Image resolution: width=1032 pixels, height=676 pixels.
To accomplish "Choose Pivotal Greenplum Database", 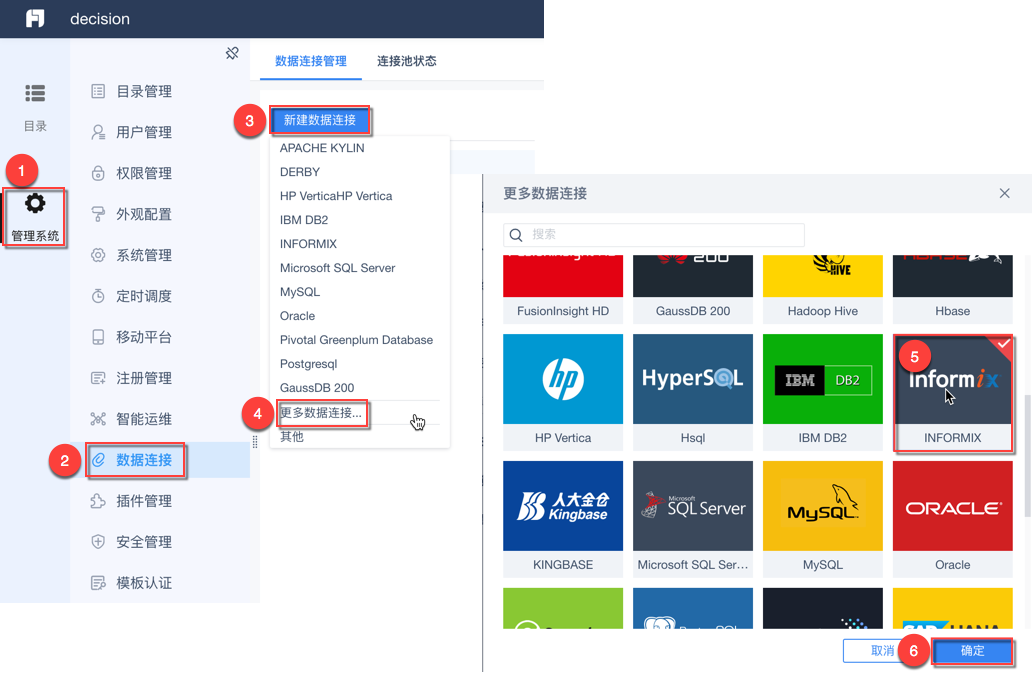I will coord(356,340).
